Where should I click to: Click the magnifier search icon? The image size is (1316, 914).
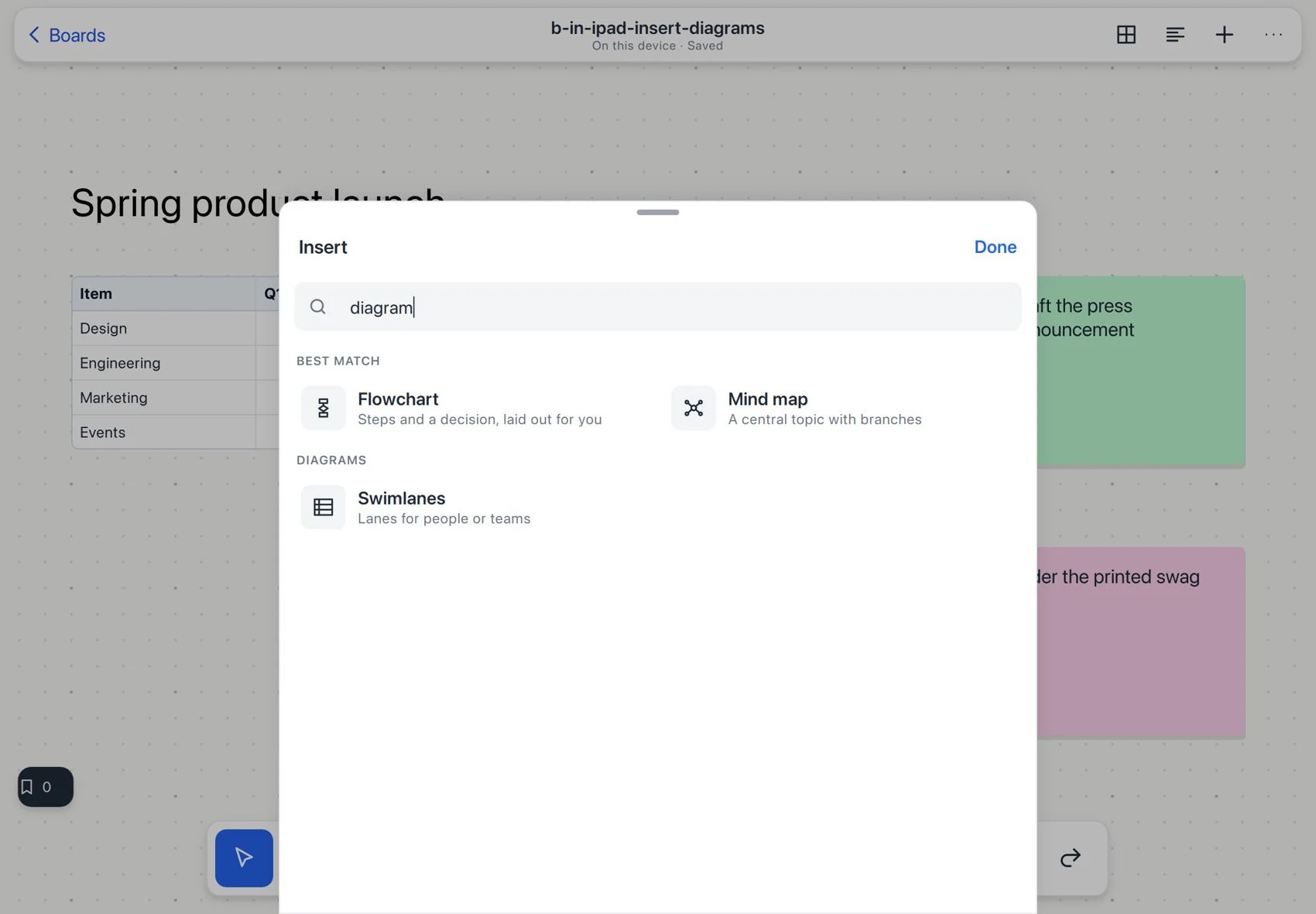click(x=317, y=307)
